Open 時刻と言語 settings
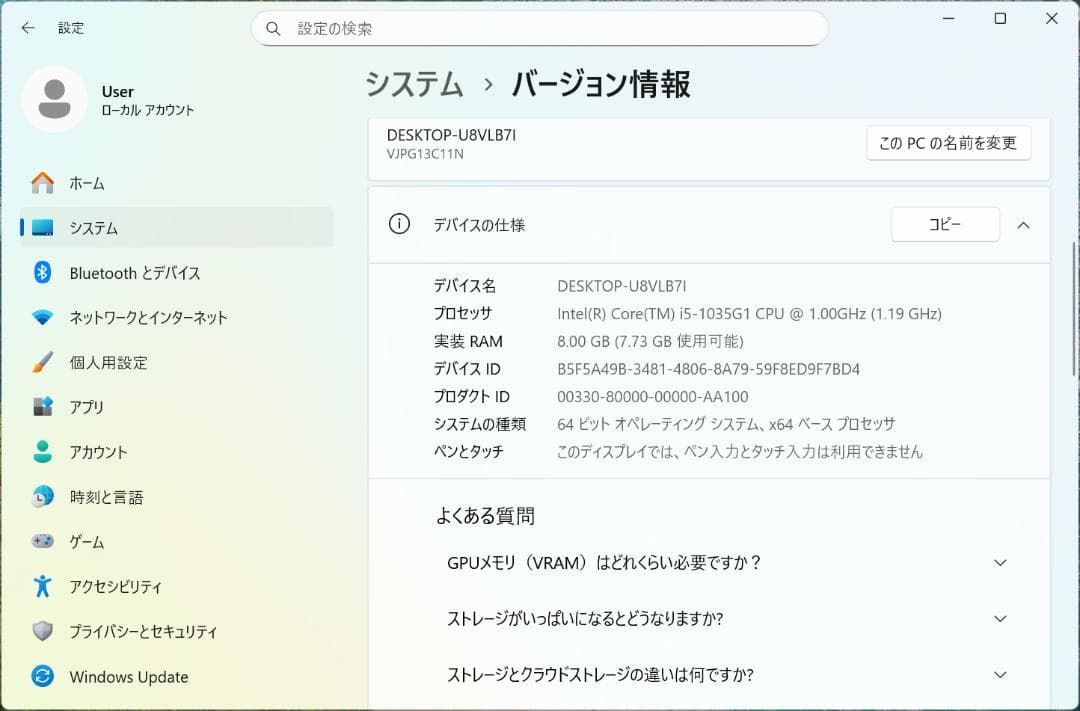This screenshot has height=711, width=1080. click(x=40, y=497)
